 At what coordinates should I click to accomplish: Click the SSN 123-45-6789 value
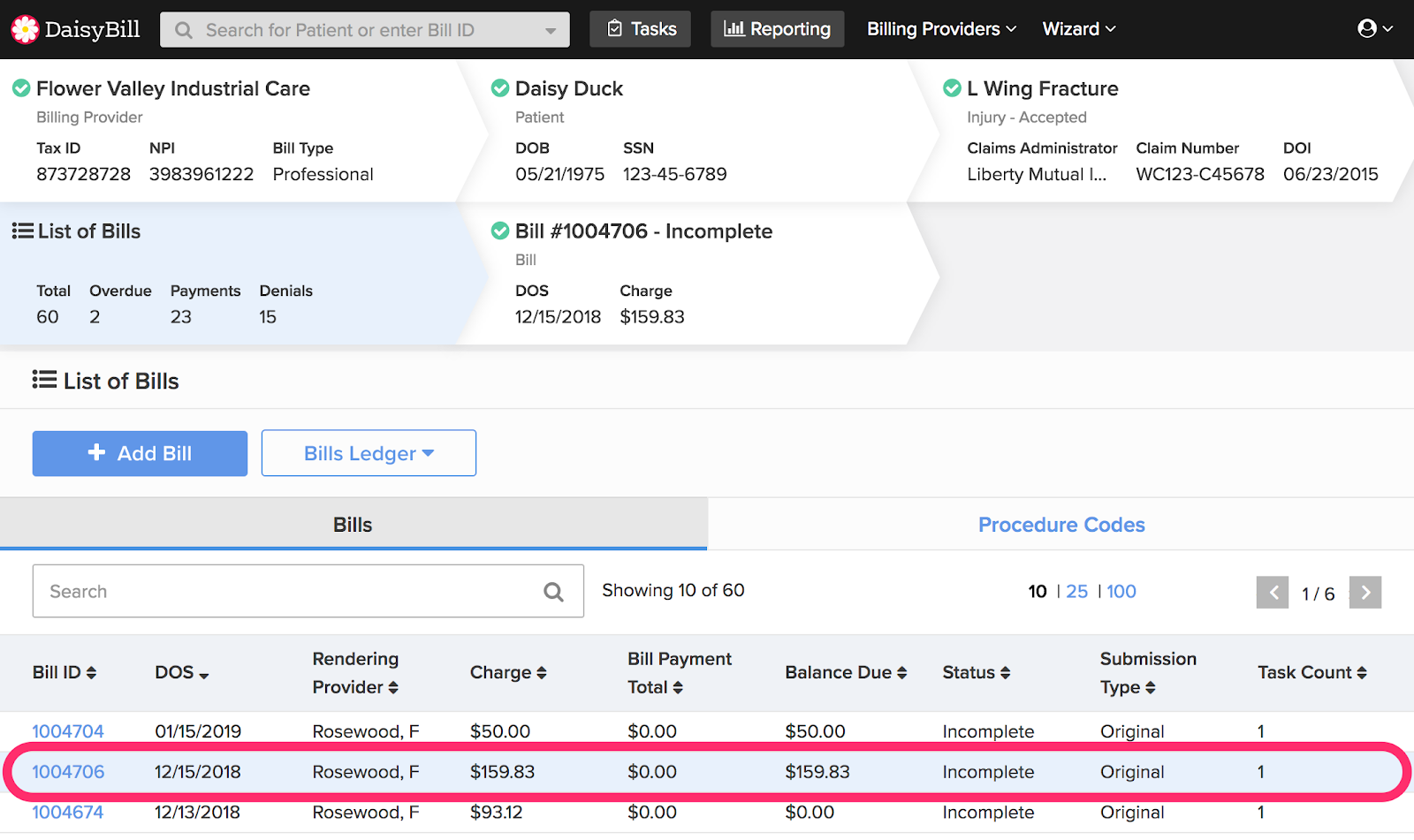(x=675, y=174)
